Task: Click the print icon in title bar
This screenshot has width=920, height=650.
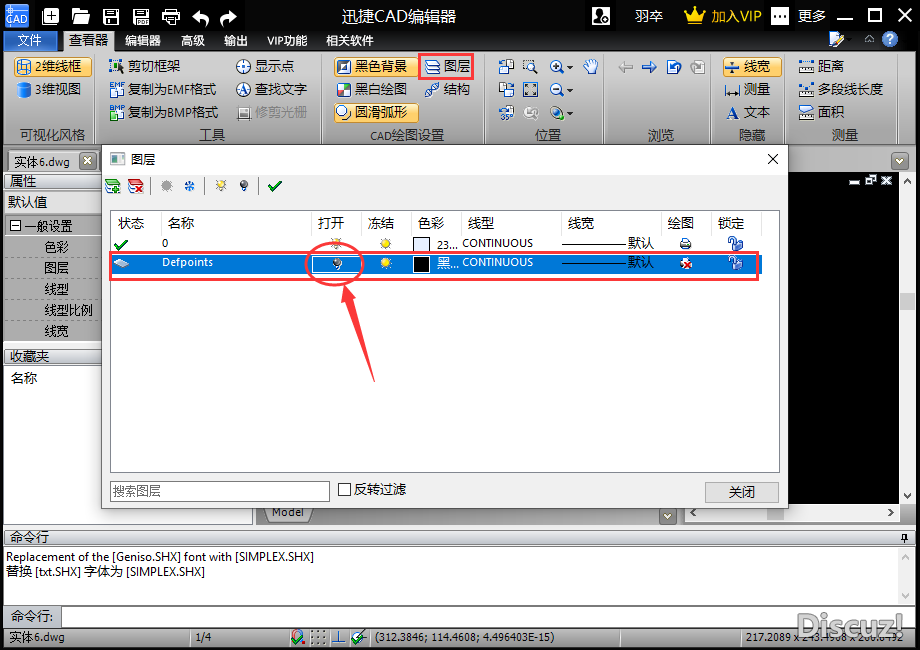Action: pyautogui.click(x=171, y=17)
